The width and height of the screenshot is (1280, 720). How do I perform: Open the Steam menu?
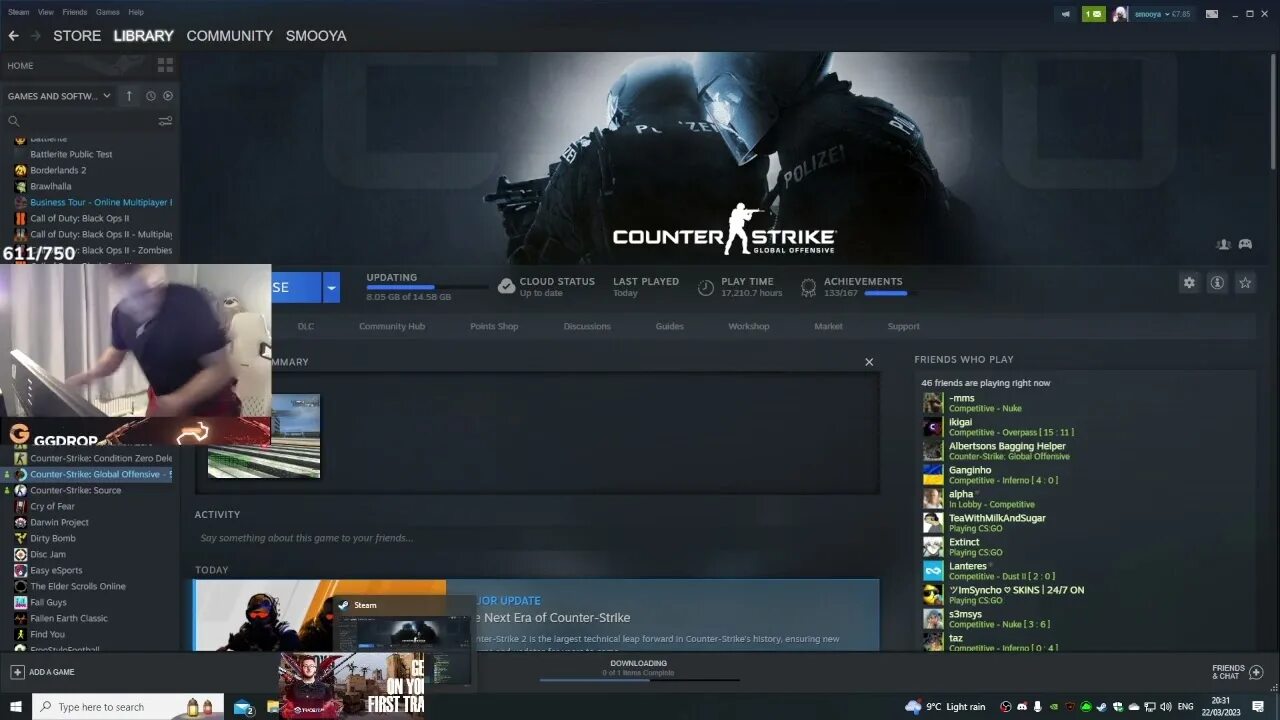click(x=18, y=12)
